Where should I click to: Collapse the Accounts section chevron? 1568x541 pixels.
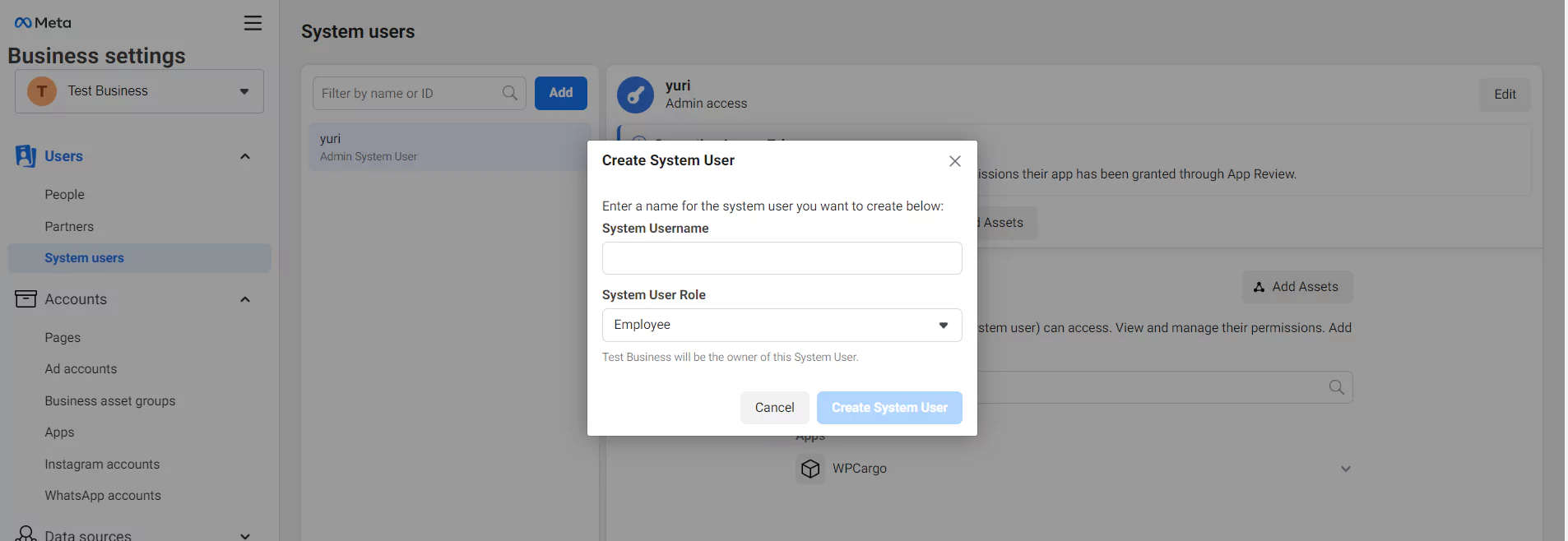(x=244, y=299)
